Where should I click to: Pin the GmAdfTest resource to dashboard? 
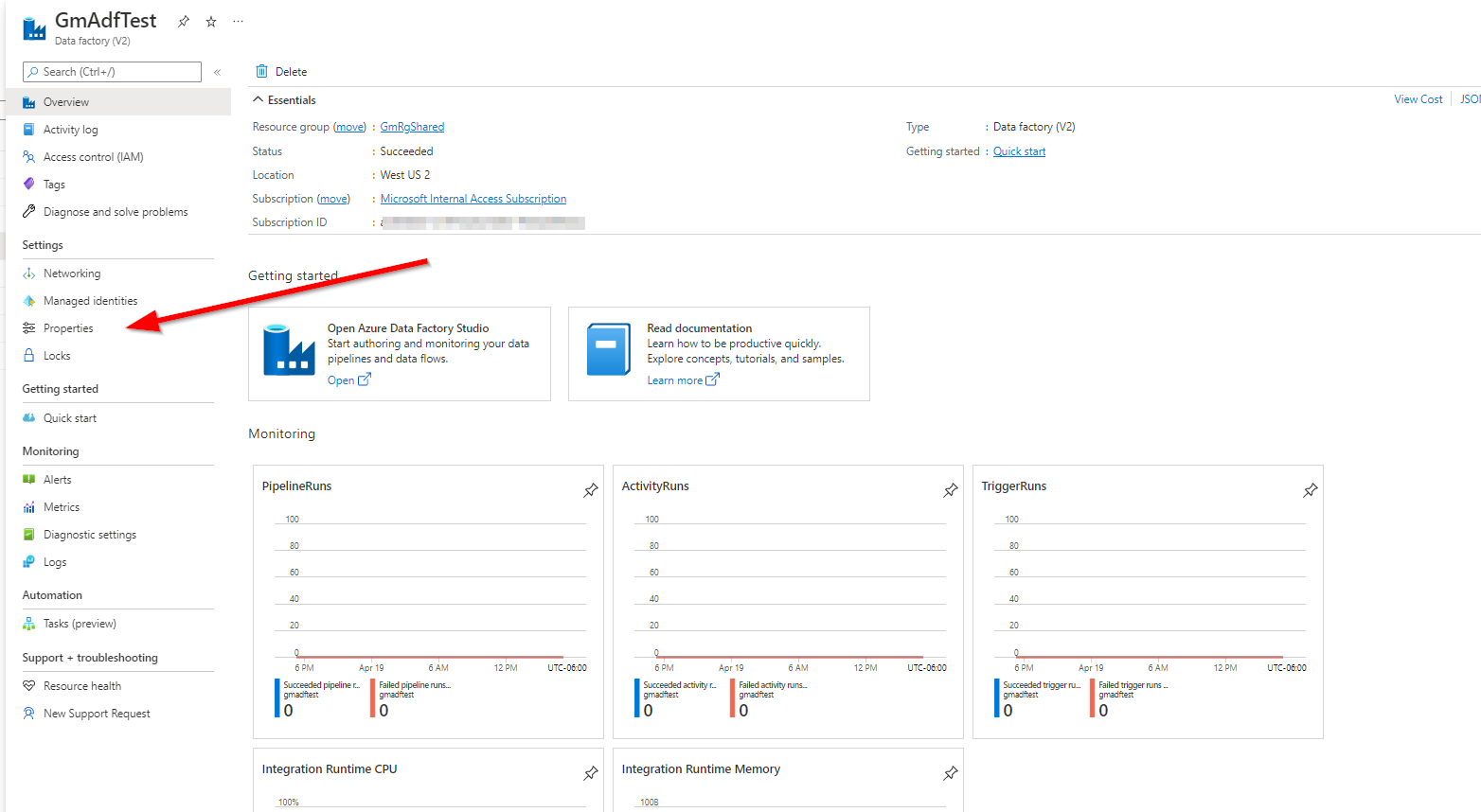184,21
